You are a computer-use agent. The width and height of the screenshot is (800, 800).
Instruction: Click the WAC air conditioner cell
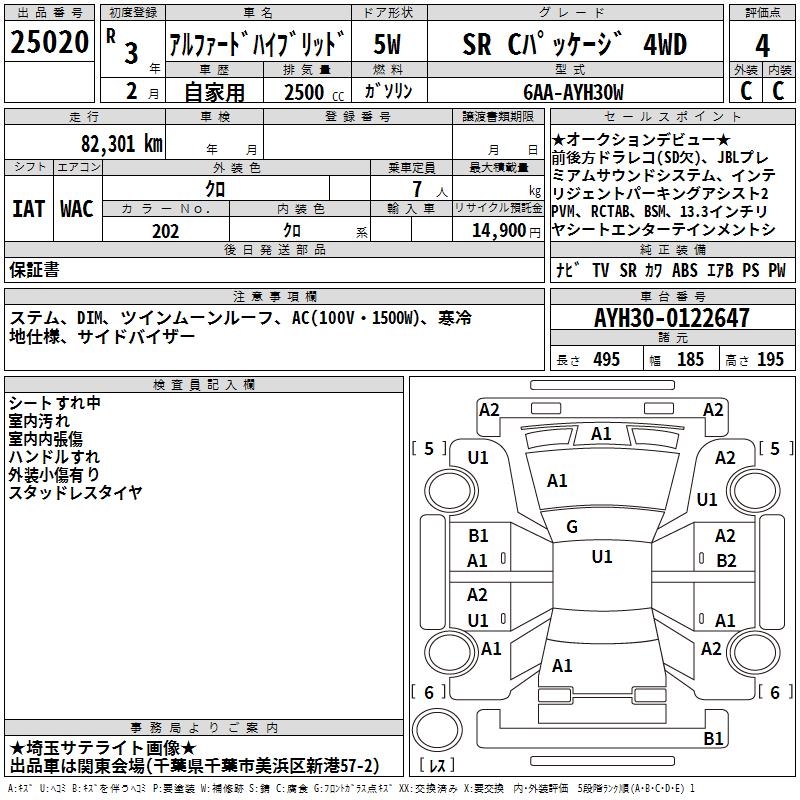[77, 208]
